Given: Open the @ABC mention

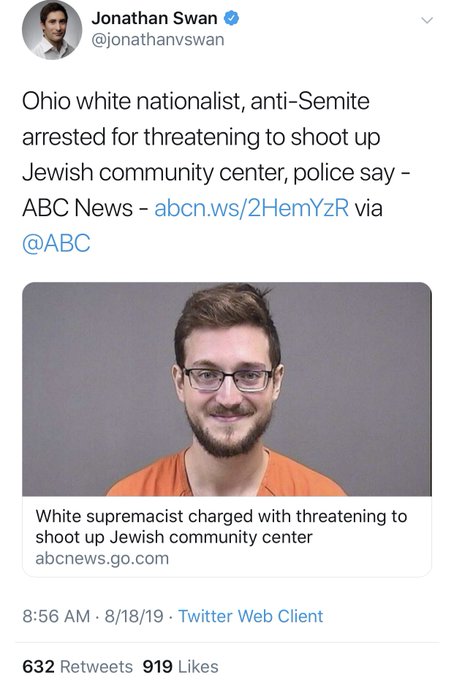Looking at the screenshot, I should (x=56, y=243).
